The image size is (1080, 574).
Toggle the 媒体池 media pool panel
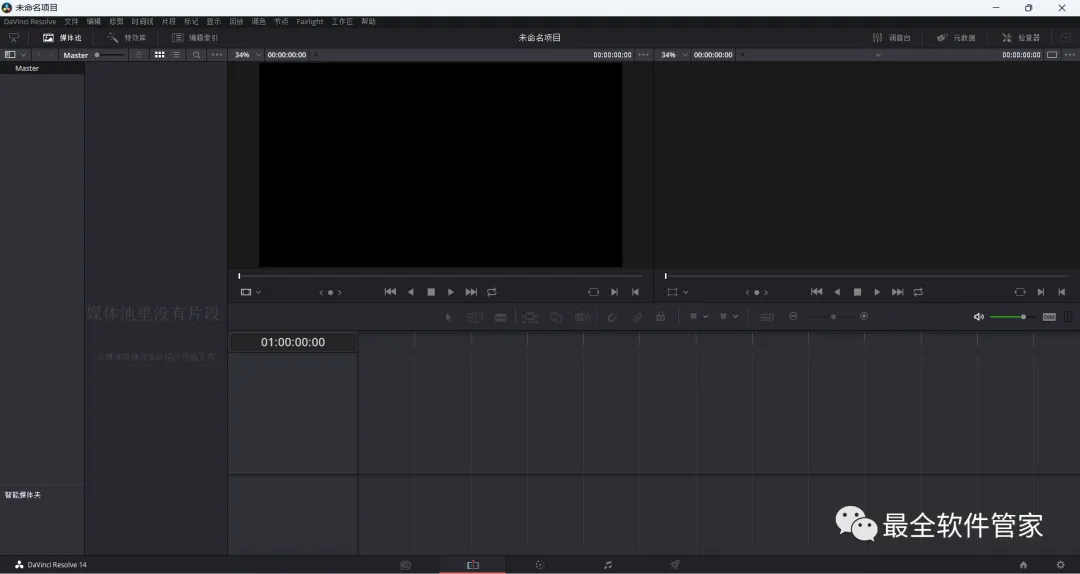coord(62,38)
